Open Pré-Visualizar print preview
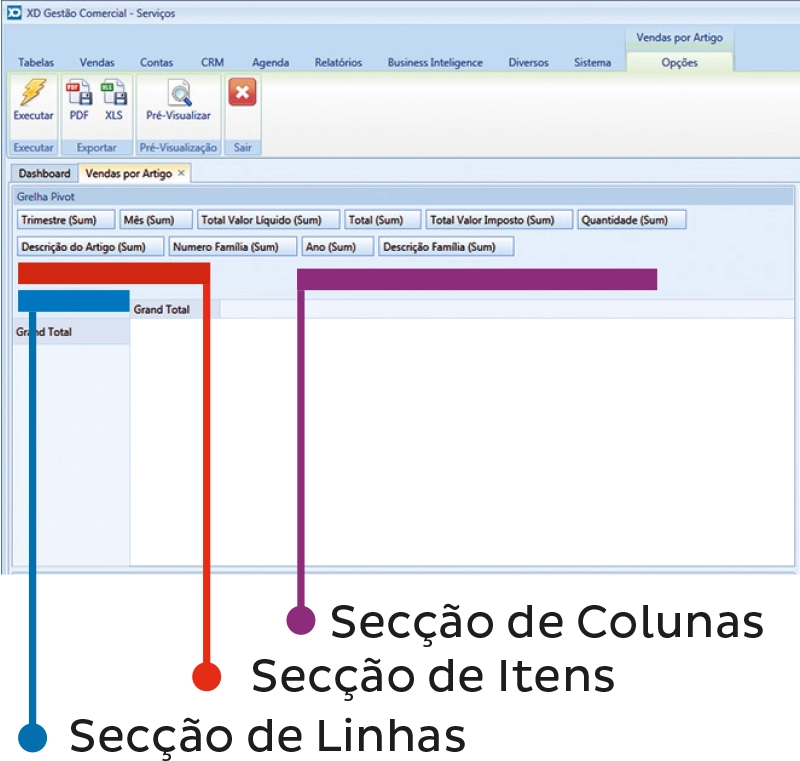Viewport: 800px width, 761px height. [x=179, y=95]
